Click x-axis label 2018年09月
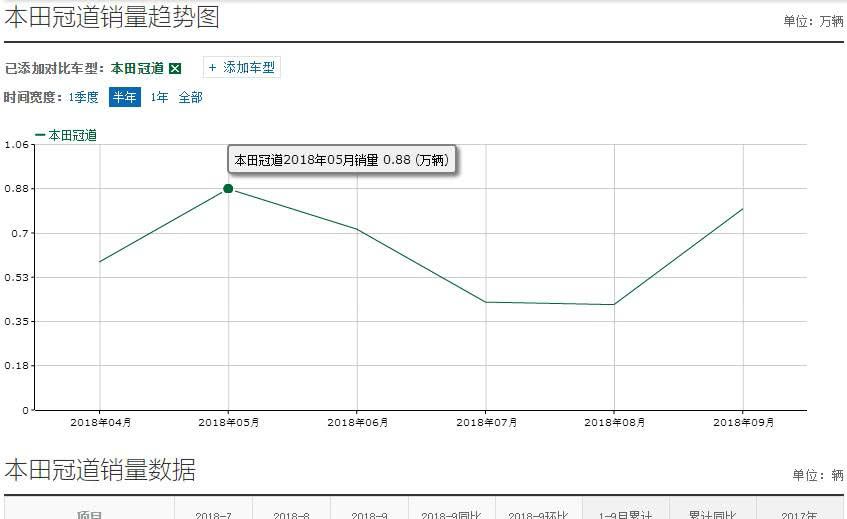This screenshot has height=519, width=847. [x=743, y=422]
